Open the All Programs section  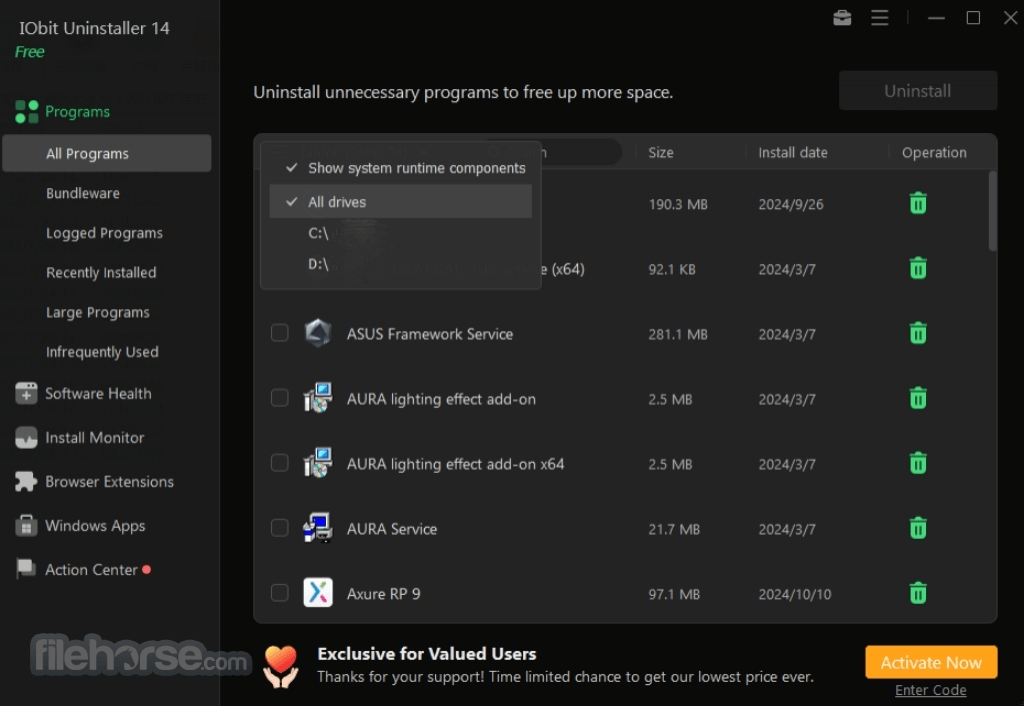pos(107,153)
